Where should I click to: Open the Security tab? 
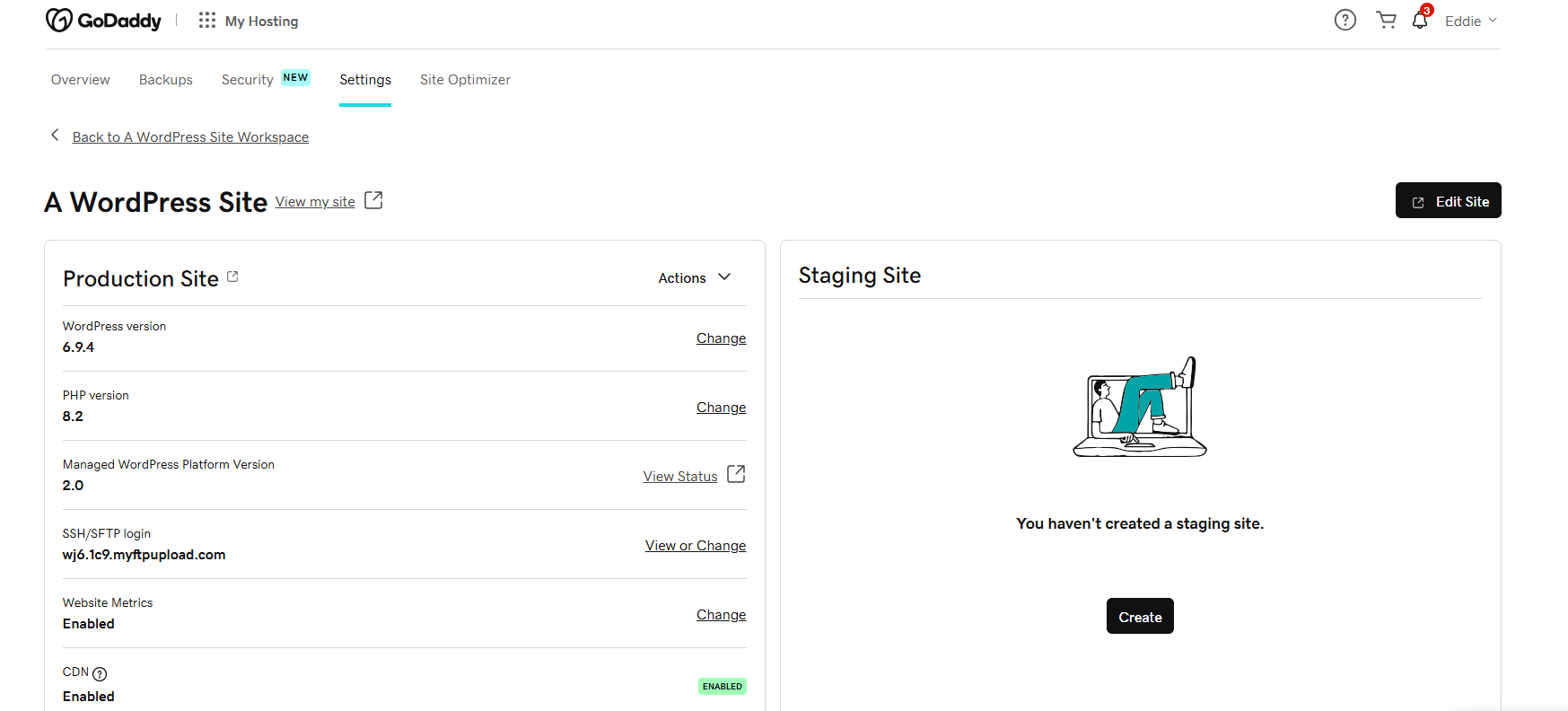click(248, 80)
